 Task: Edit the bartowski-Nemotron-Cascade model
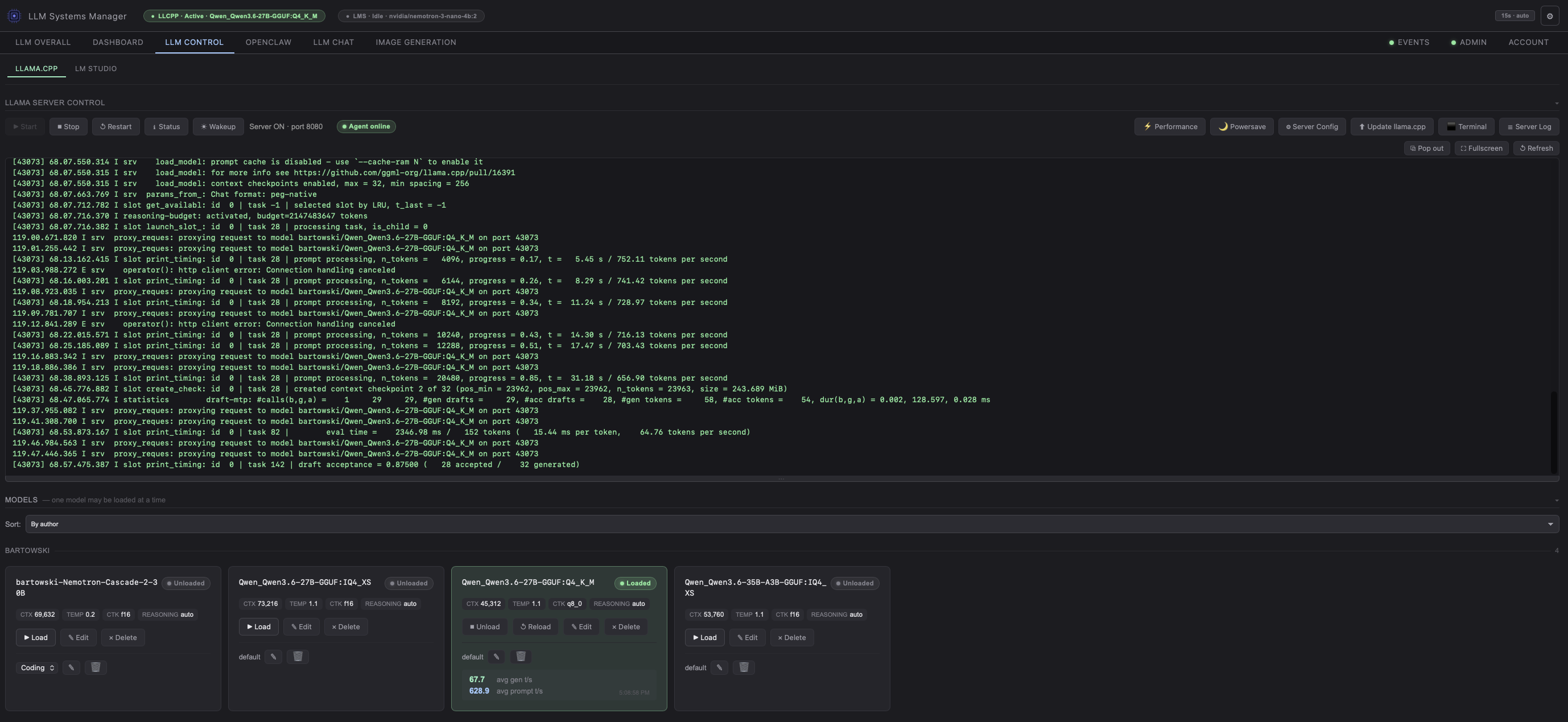(x=79, y=637)
